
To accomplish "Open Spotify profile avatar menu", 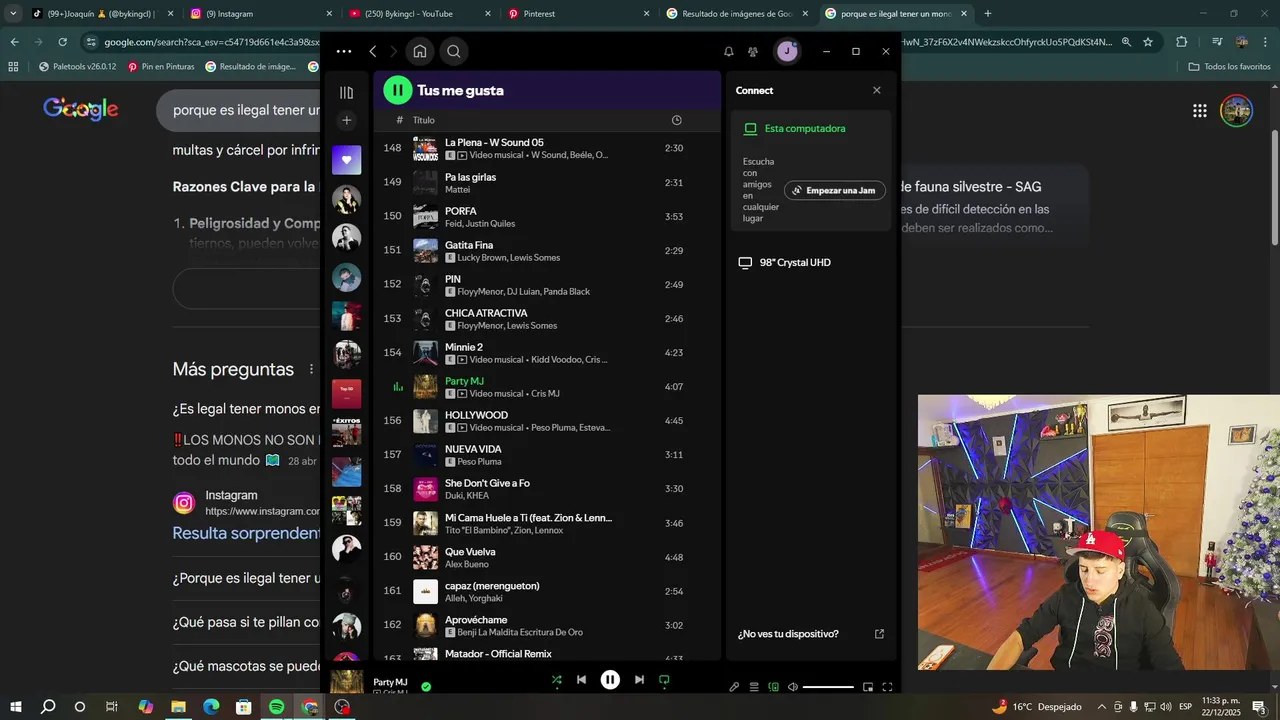I will pos(787,51).
